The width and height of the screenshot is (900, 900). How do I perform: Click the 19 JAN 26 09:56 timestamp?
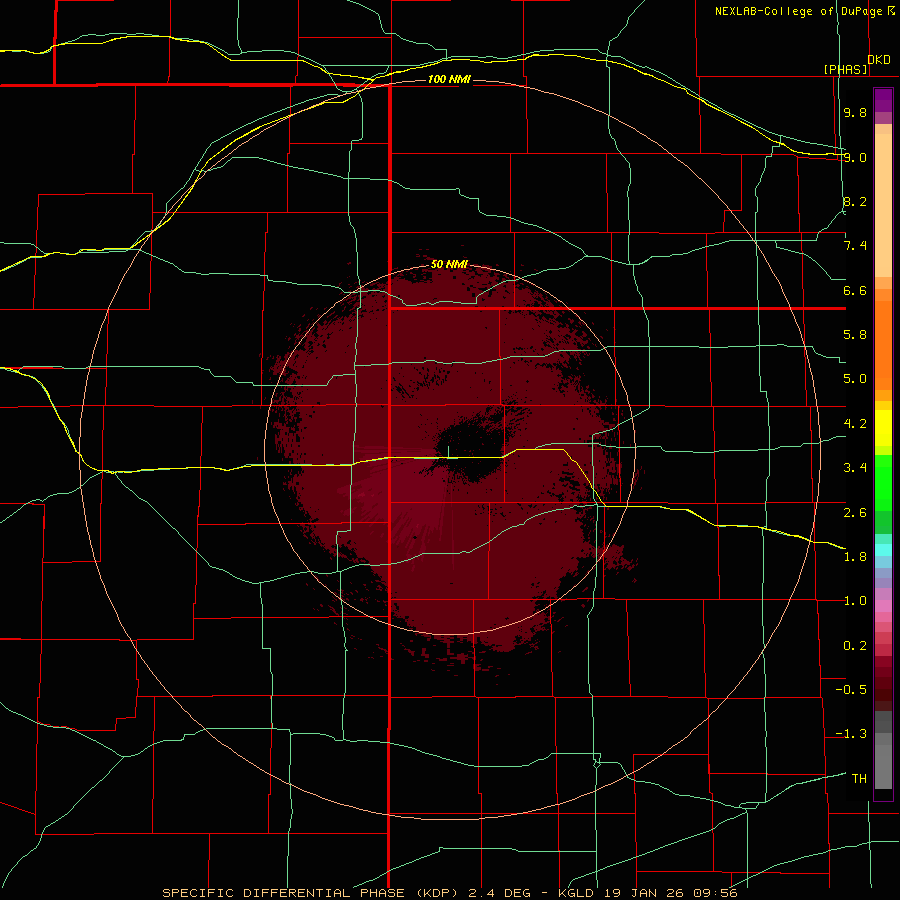670,893
